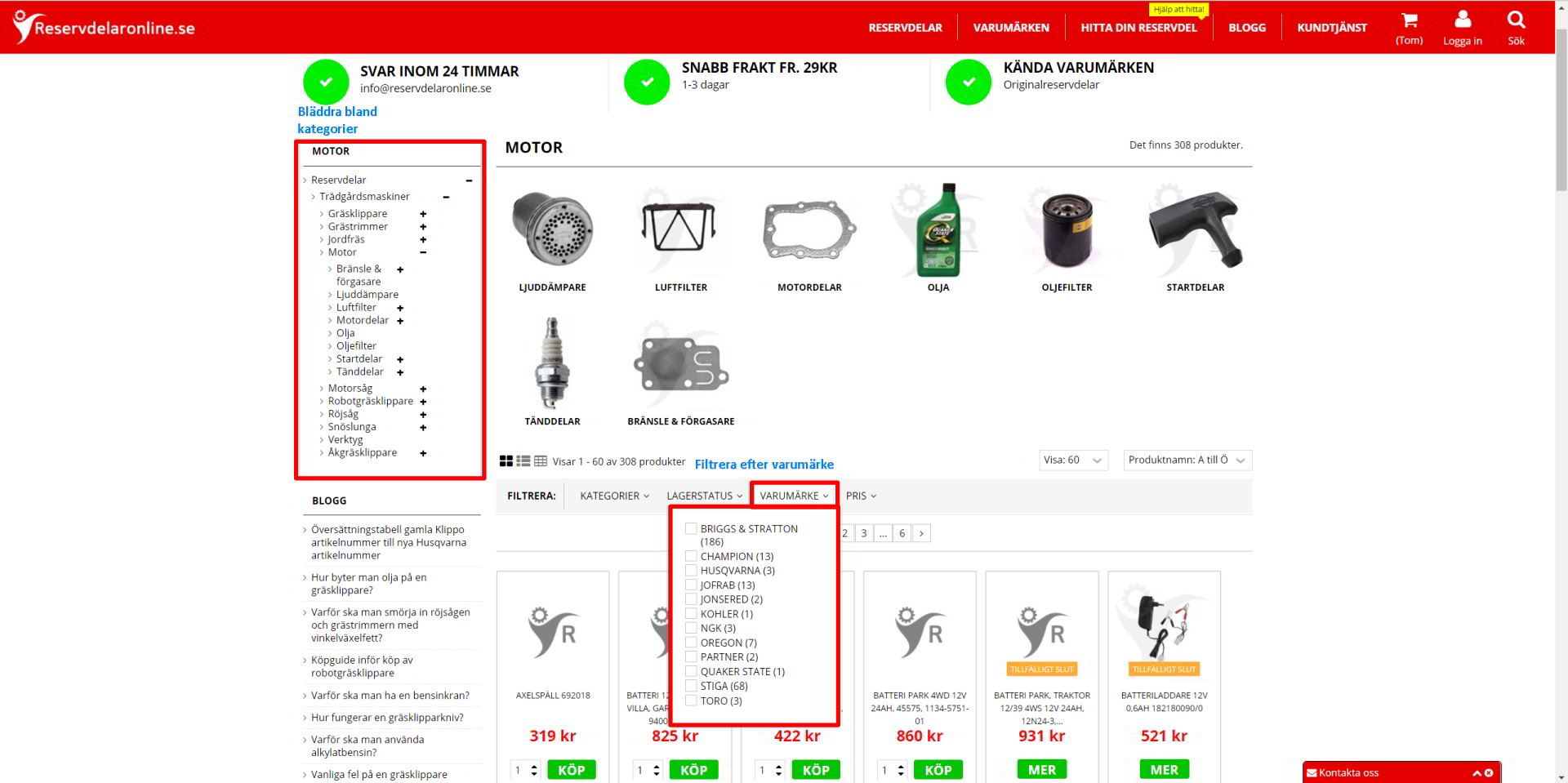The image size is (1568, 783).
Task: Expand Snöslunga with plus icon
Action: 423,427
